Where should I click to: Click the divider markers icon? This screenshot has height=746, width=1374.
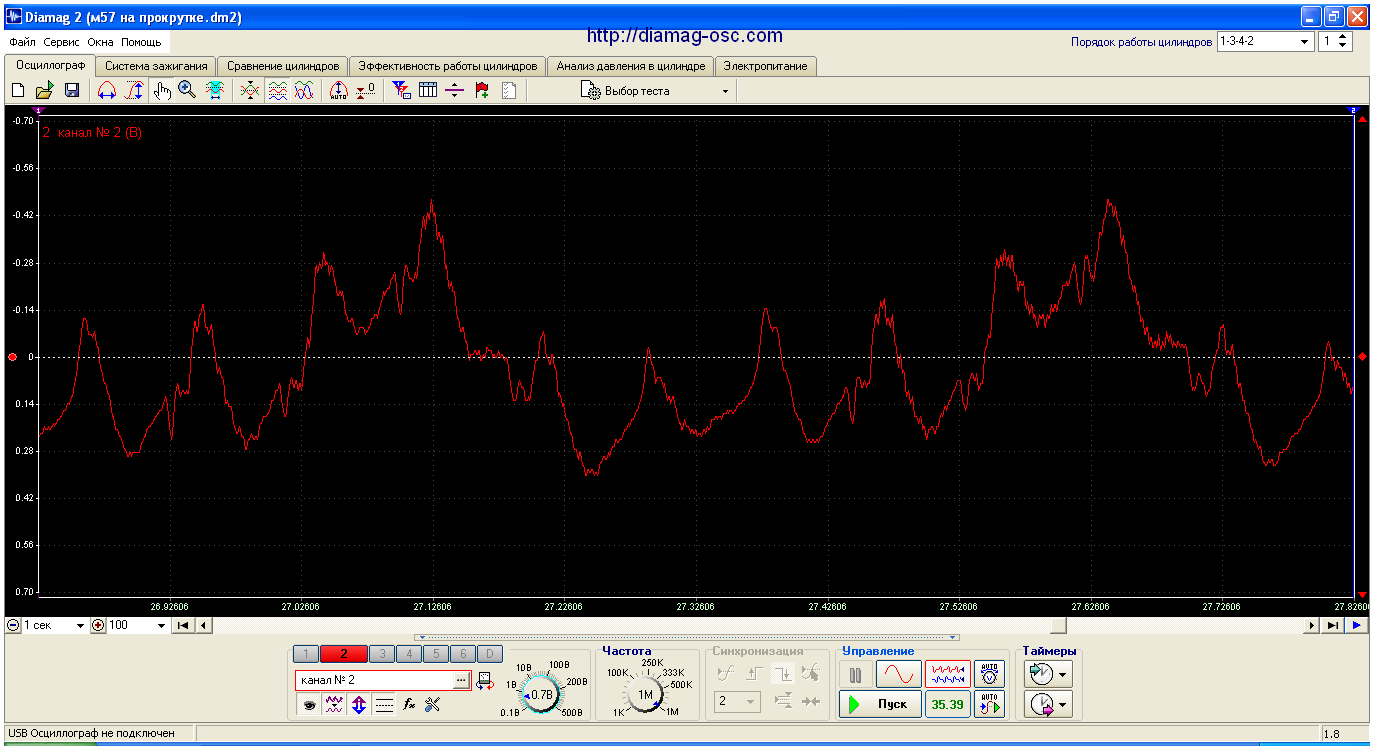pos(455,91)
